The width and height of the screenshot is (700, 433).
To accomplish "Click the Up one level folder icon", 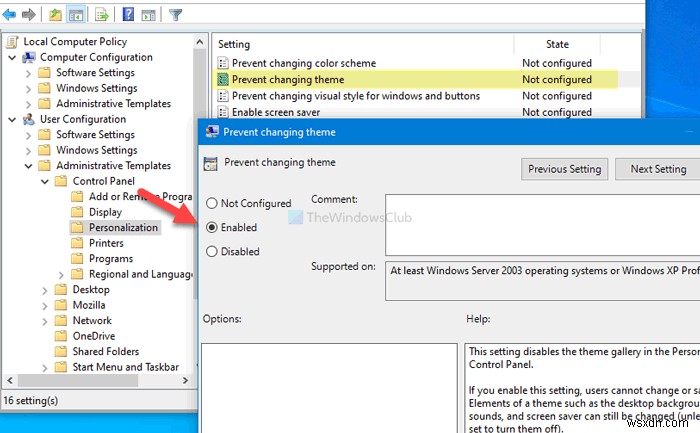I will [x=55, y=15].
